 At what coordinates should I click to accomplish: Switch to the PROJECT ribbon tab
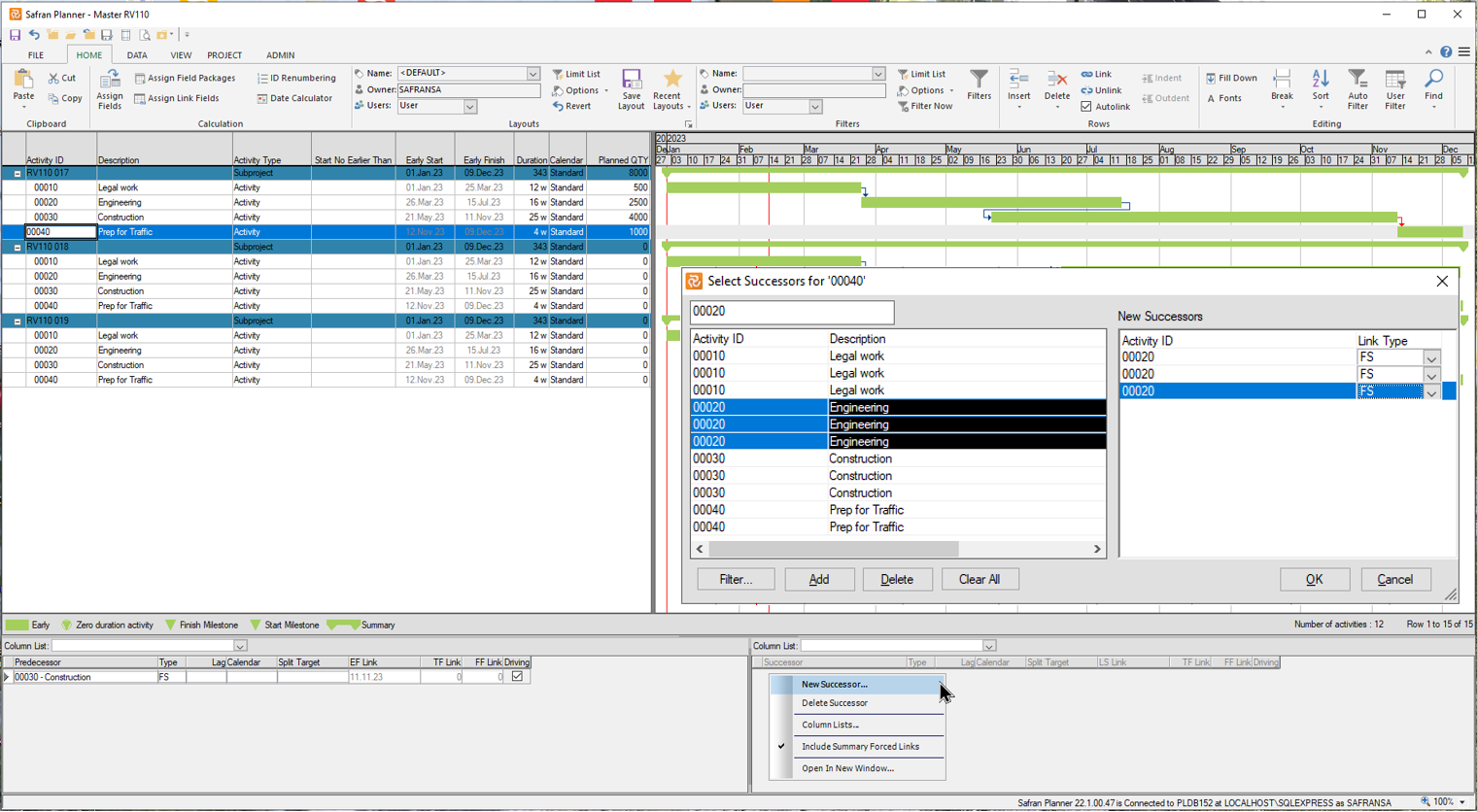pyautogui.click(x=224, y=55)
